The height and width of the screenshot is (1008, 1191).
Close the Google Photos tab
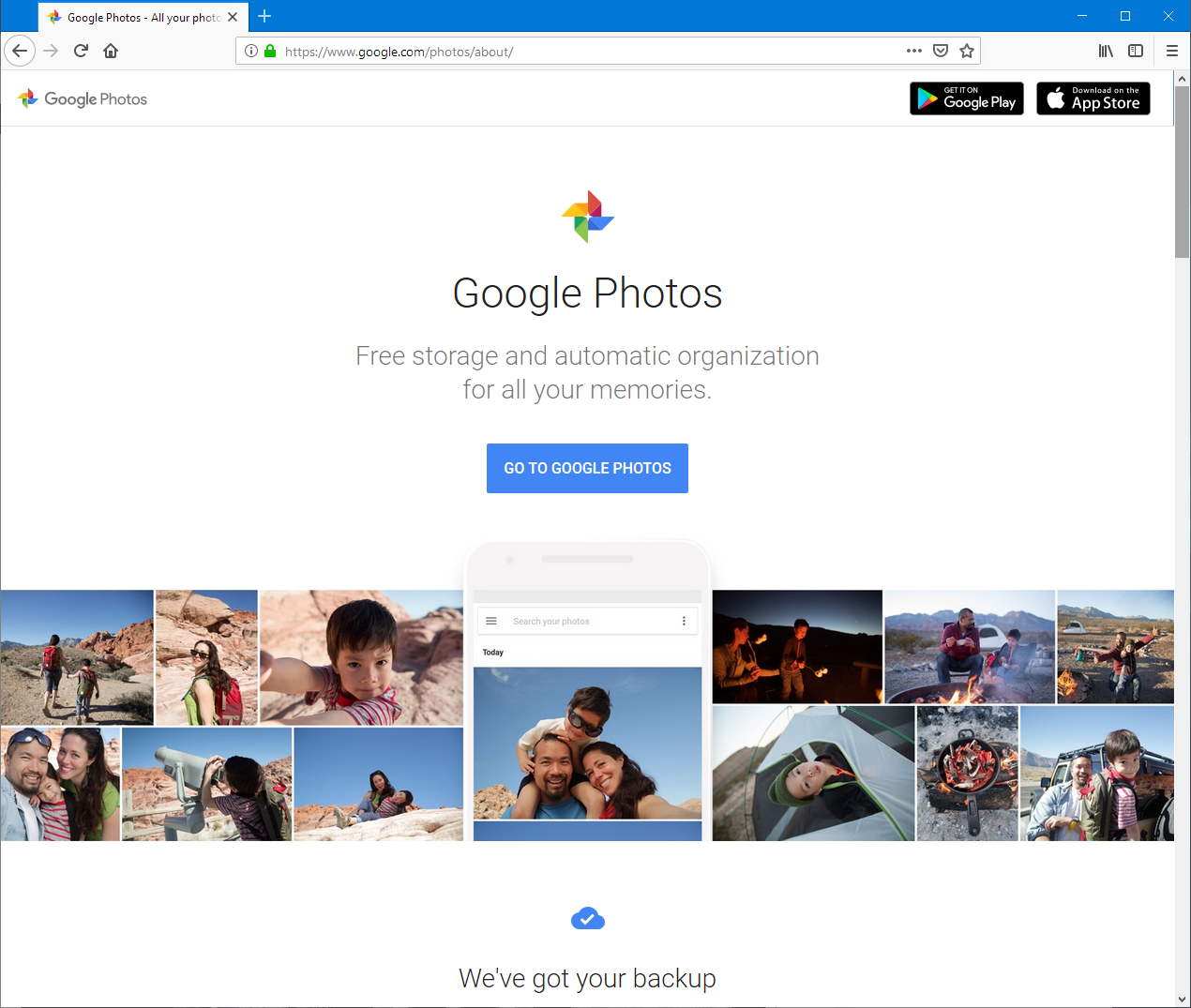[x=233, y=17]
